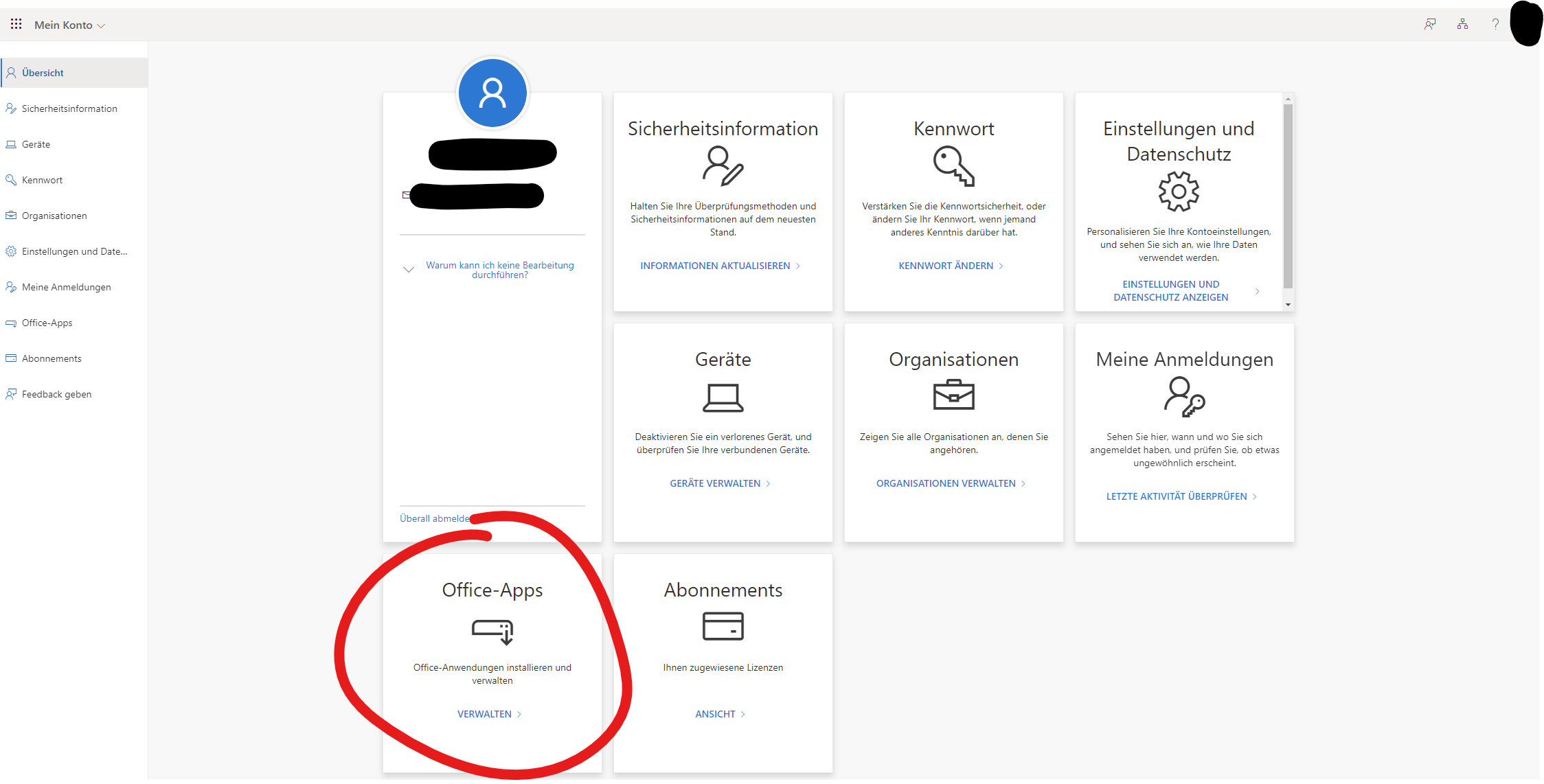Open Meine Anmeldungen in left navigation
The height and width of the screenshot is (784, 1544).
(66, 287)
